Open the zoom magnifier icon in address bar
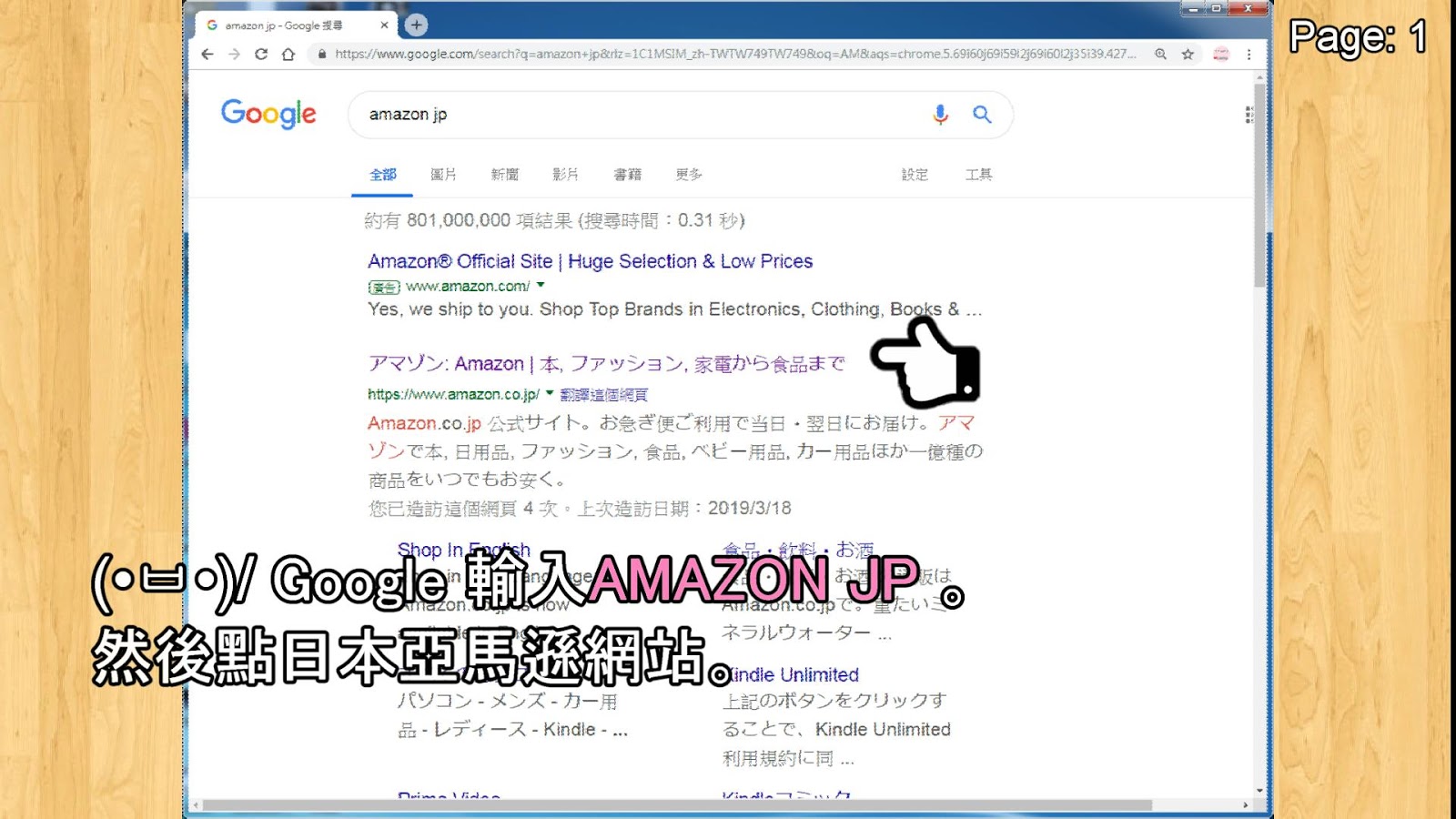 [1160, 55]
